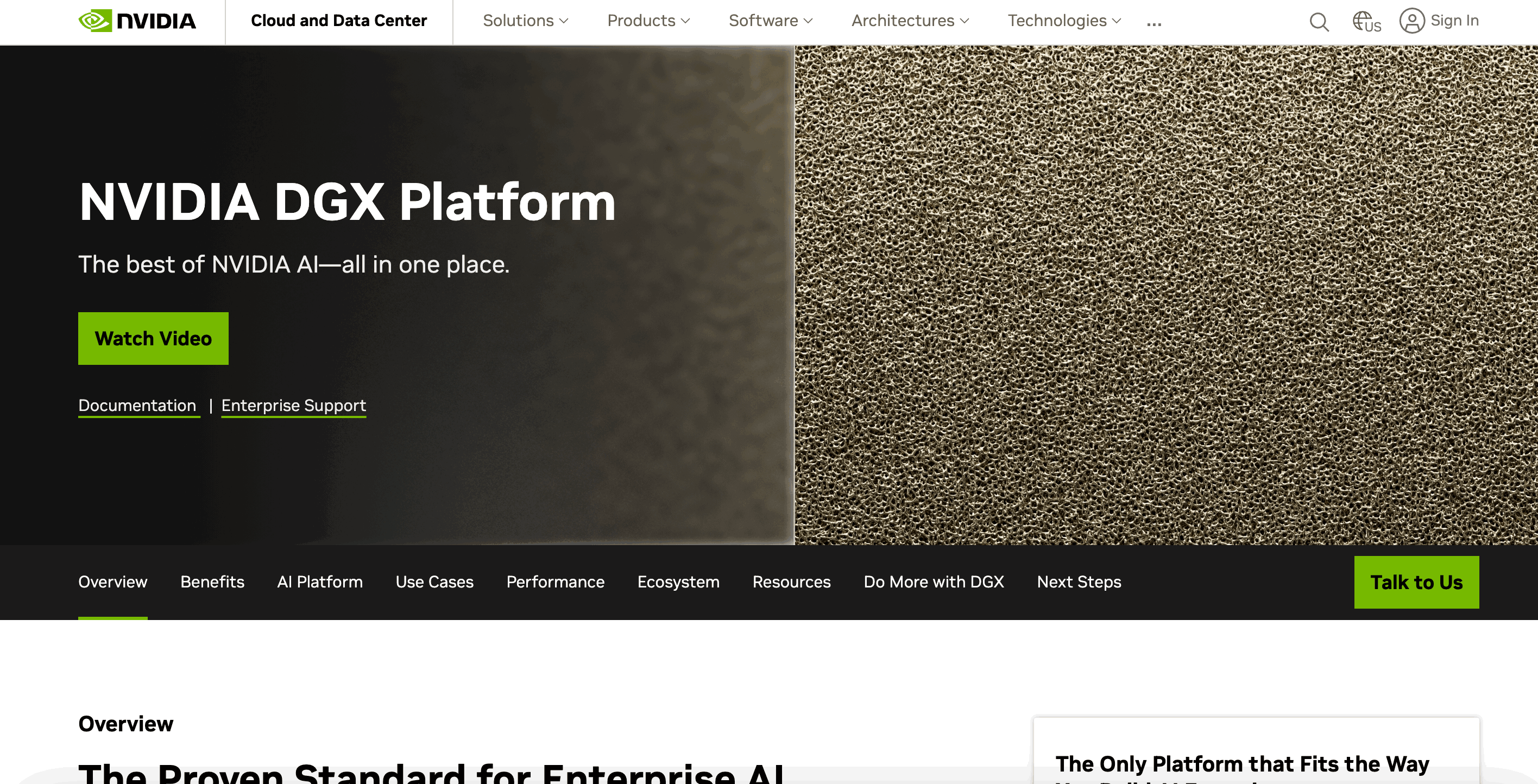Open the Enterprise Support link
Image resolution: width=1538 pixels, height=784 pixels.
pos(294,406)
